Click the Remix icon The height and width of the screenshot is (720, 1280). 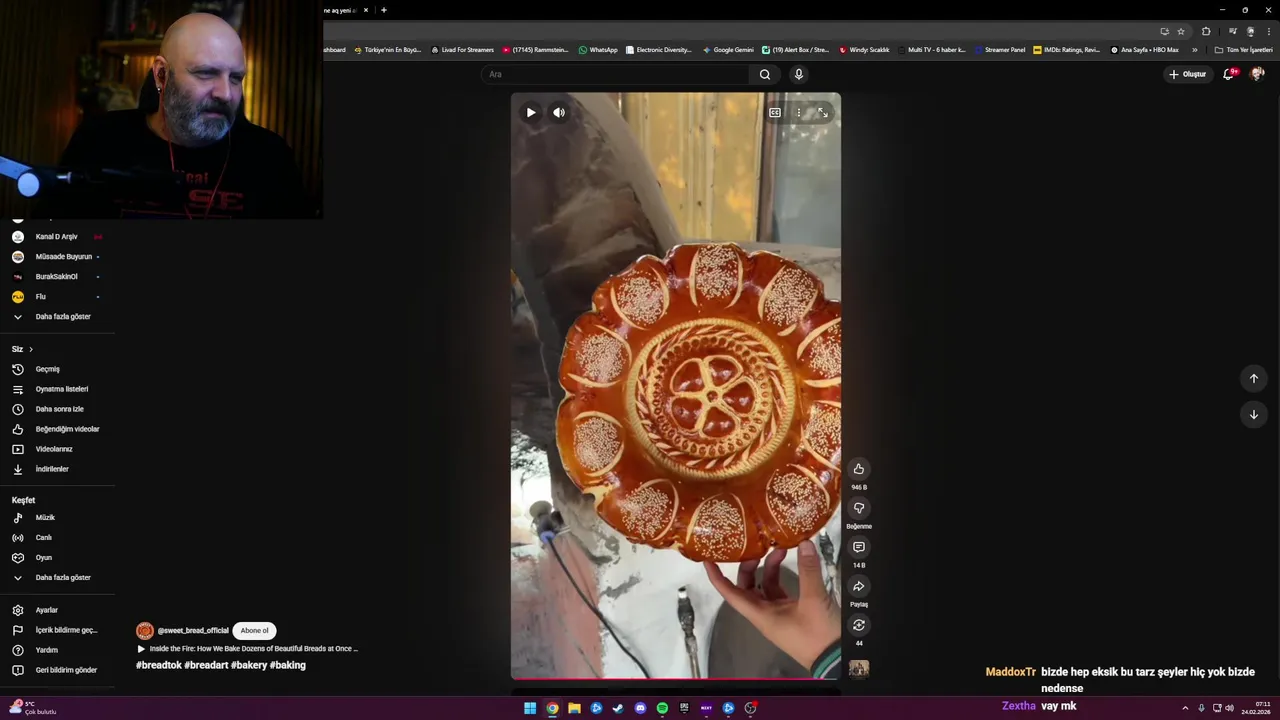(x=858, y=625)
